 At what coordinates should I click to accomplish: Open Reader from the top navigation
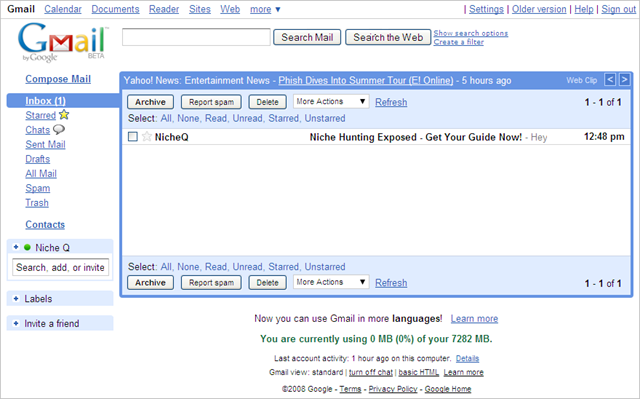click(164, 9)
